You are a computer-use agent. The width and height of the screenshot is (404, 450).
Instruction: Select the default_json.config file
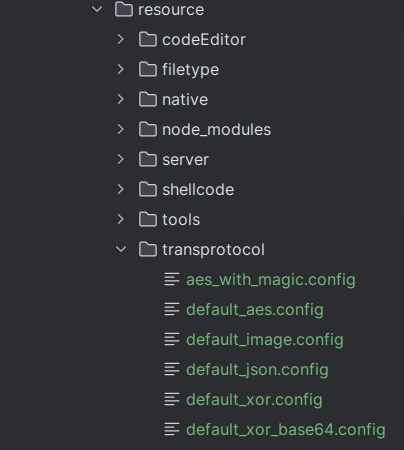[257, 370]
